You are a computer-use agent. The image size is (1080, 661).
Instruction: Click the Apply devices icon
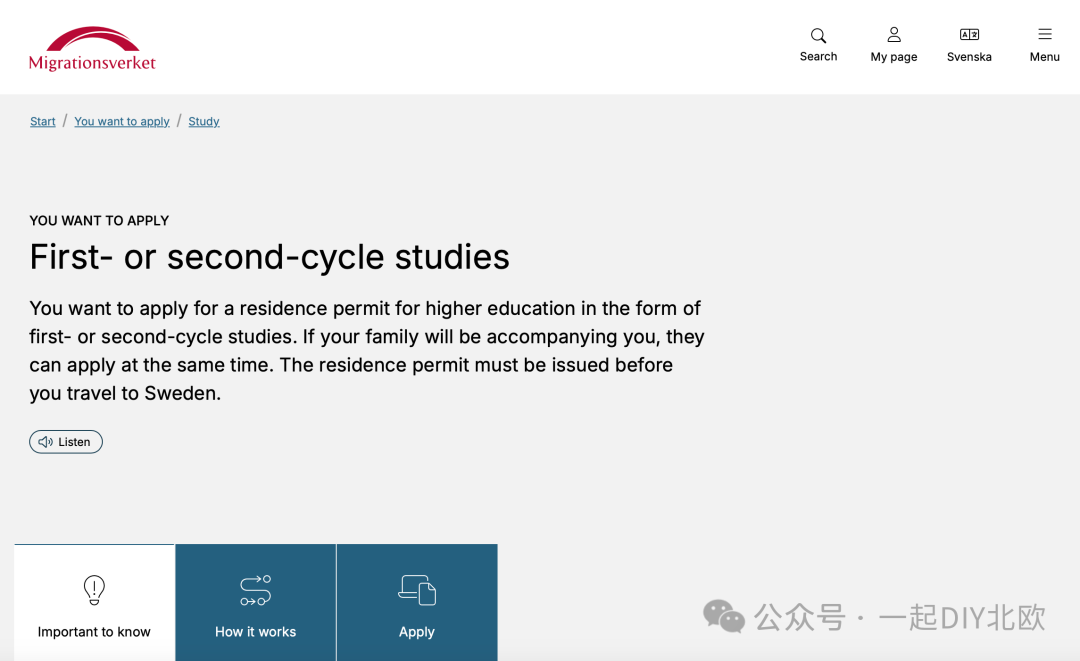(417, 590)
